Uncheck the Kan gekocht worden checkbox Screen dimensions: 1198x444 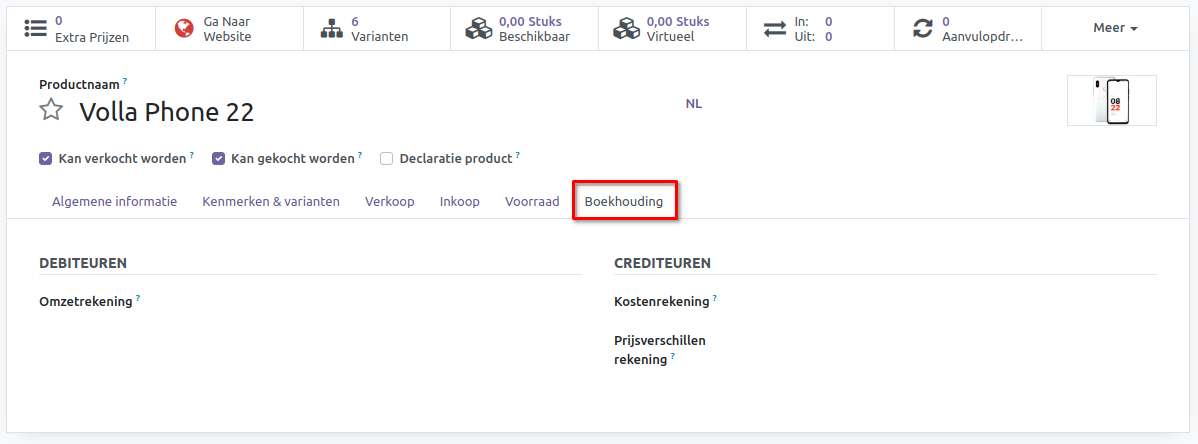pos(218,159)
